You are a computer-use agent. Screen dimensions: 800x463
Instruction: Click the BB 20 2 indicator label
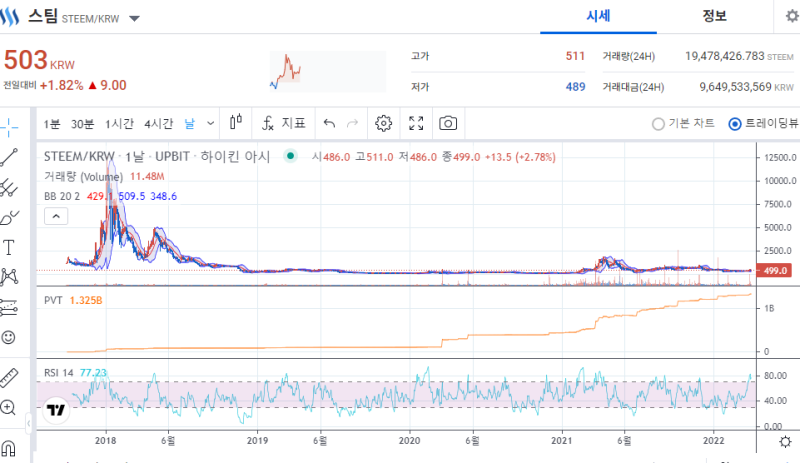62,197
